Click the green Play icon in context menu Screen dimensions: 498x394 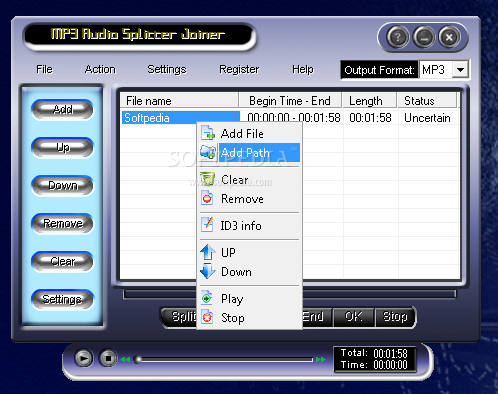pos(207,298)
